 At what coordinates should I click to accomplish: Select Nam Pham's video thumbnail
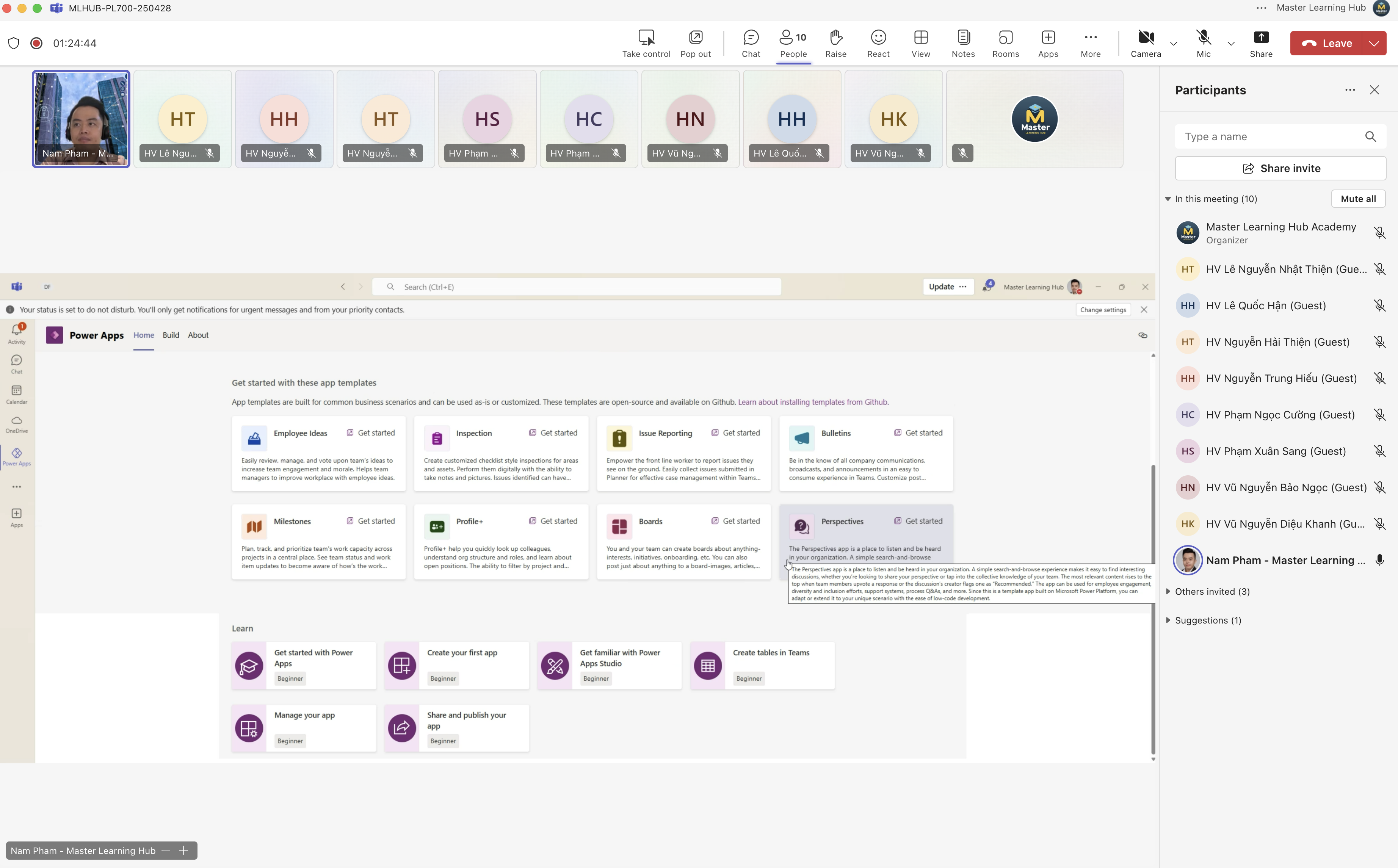[x=81, y=119]
